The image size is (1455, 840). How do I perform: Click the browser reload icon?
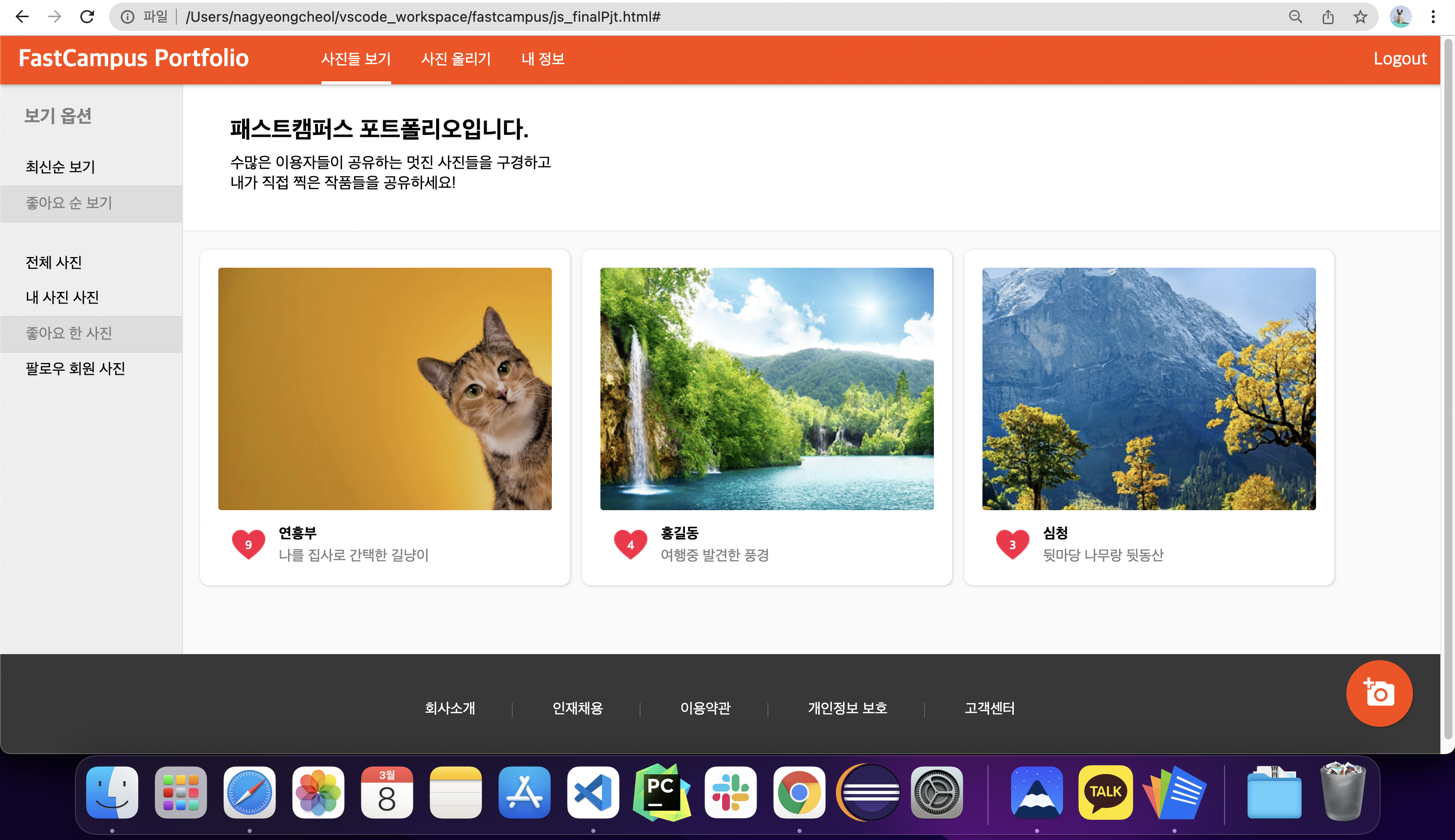click(87, 17)
